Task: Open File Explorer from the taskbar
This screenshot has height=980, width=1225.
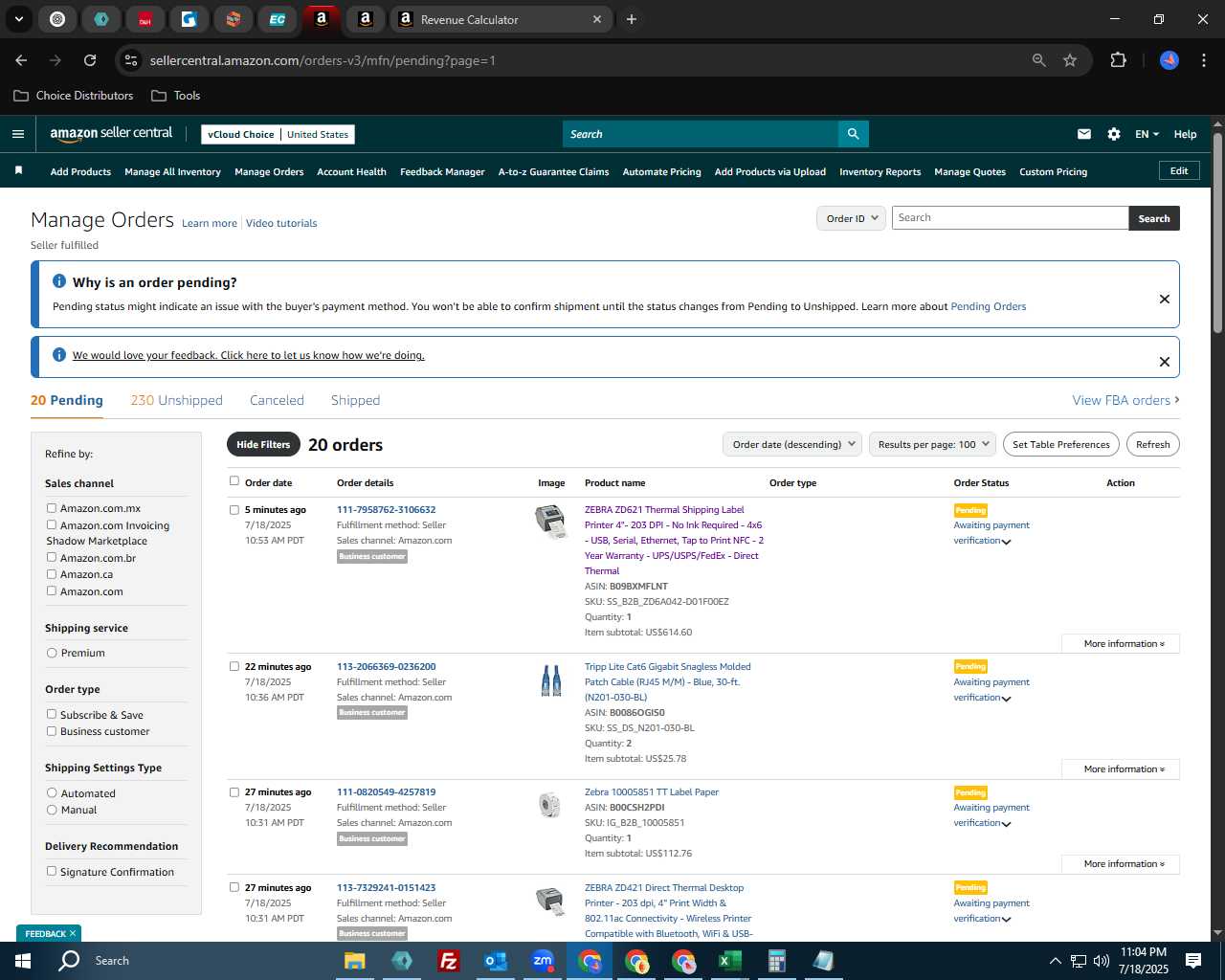Action: pos(354,961)
